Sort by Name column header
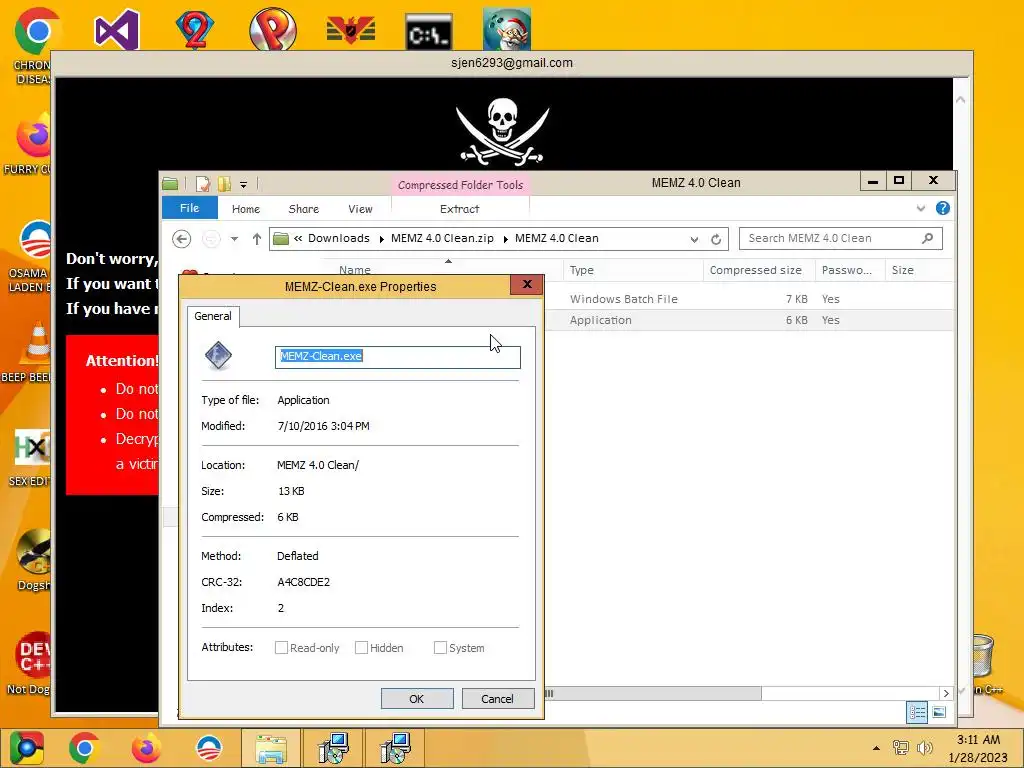 [441, 268]
